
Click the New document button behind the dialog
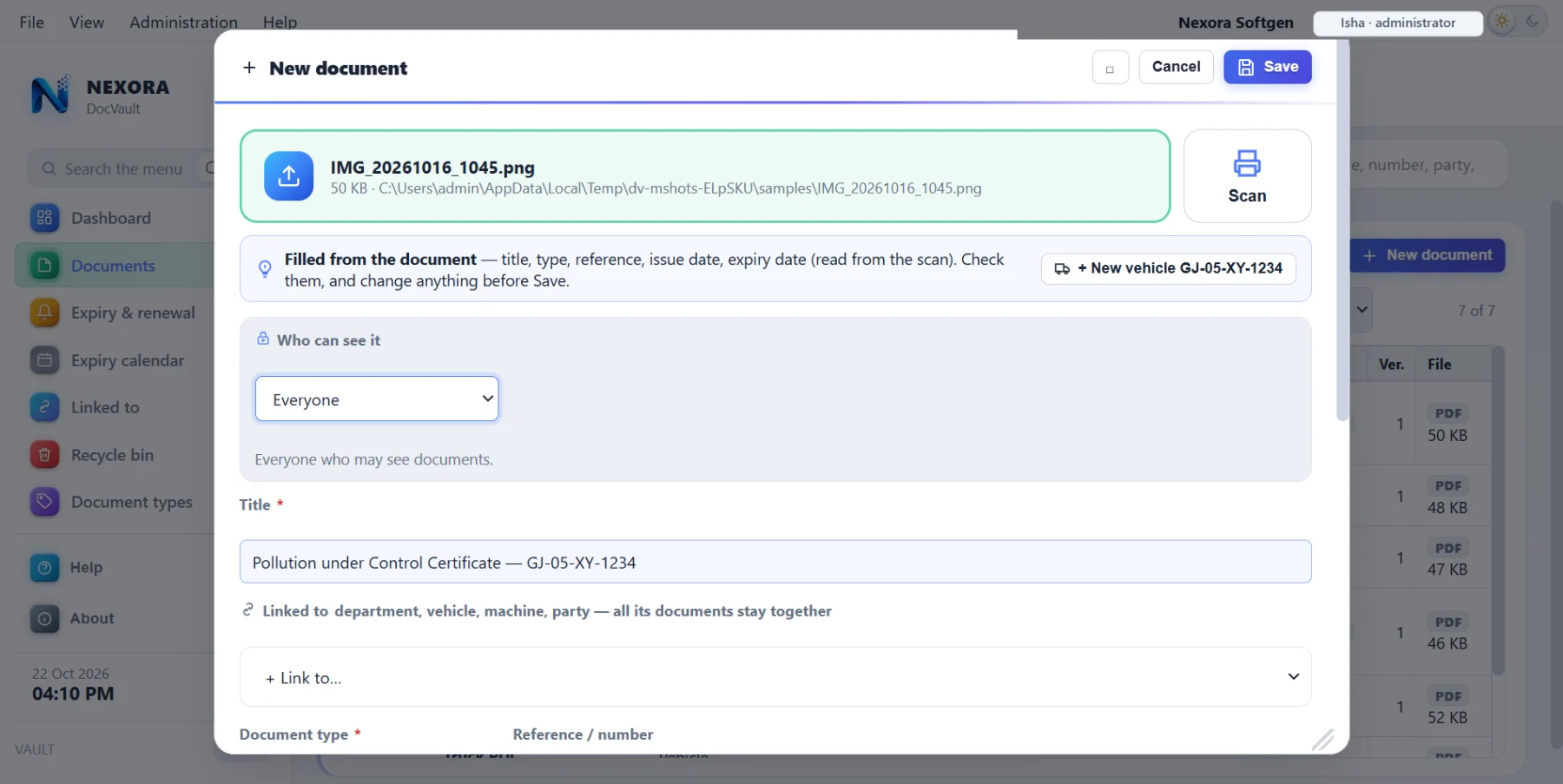(x=1427, y=255)
